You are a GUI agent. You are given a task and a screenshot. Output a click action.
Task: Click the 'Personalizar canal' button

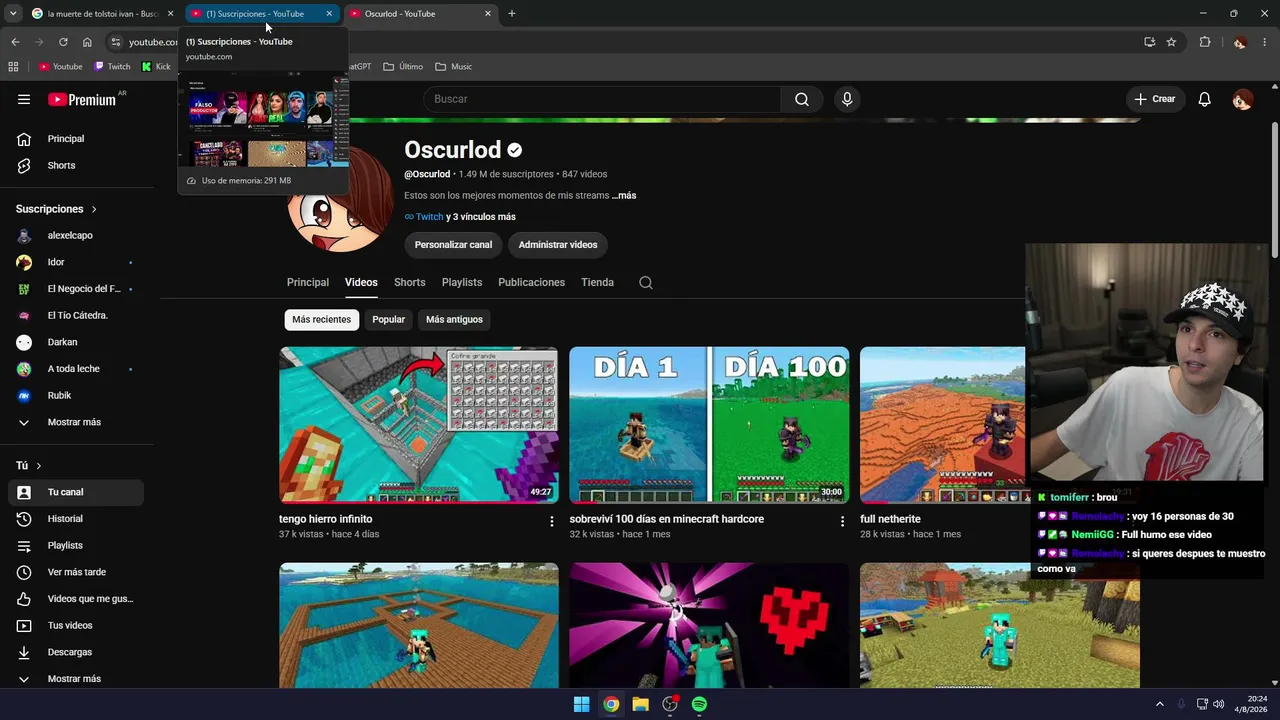click(454, 245)
